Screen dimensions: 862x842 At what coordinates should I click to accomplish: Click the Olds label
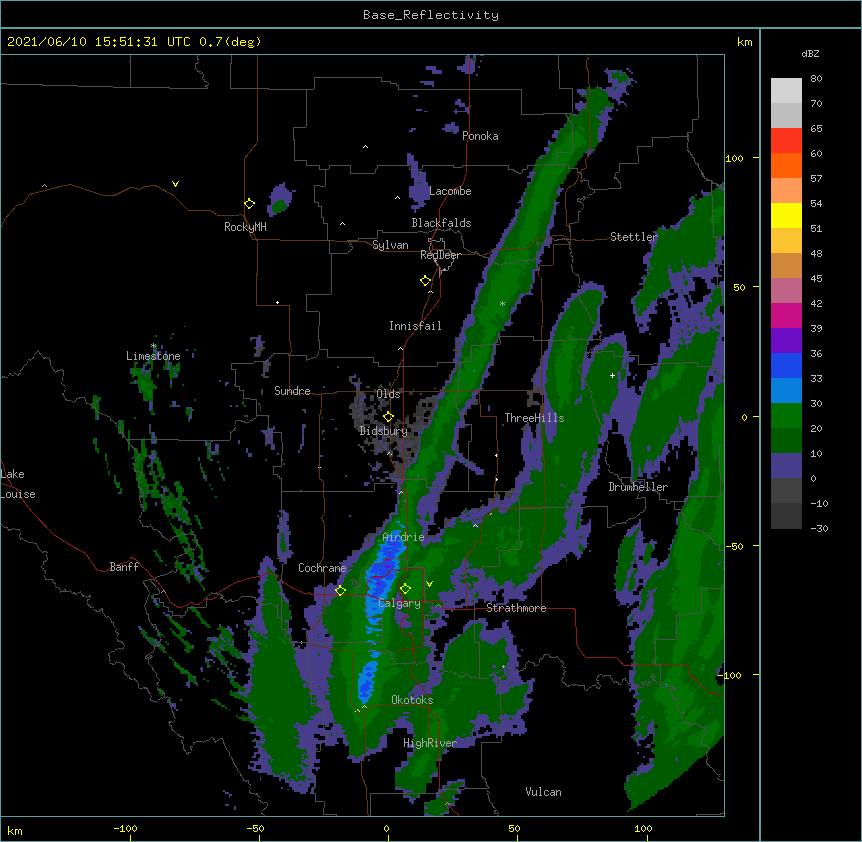pyautogui.click(x=388, y=394)
